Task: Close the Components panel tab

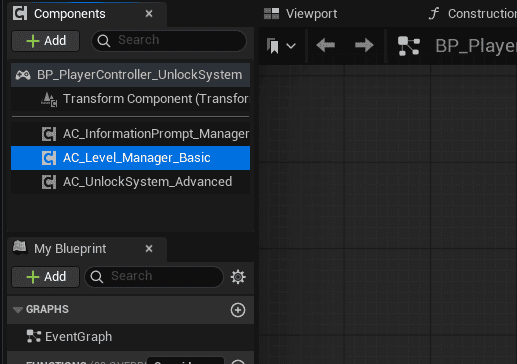Action: coord(149,14)
